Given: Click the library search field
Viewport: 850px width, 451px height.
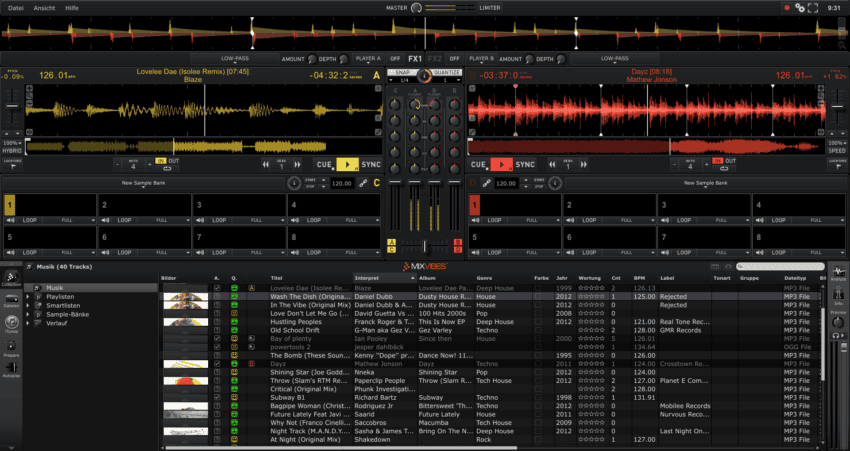Looking at the screenshot, I should click(x=780, y=267).
